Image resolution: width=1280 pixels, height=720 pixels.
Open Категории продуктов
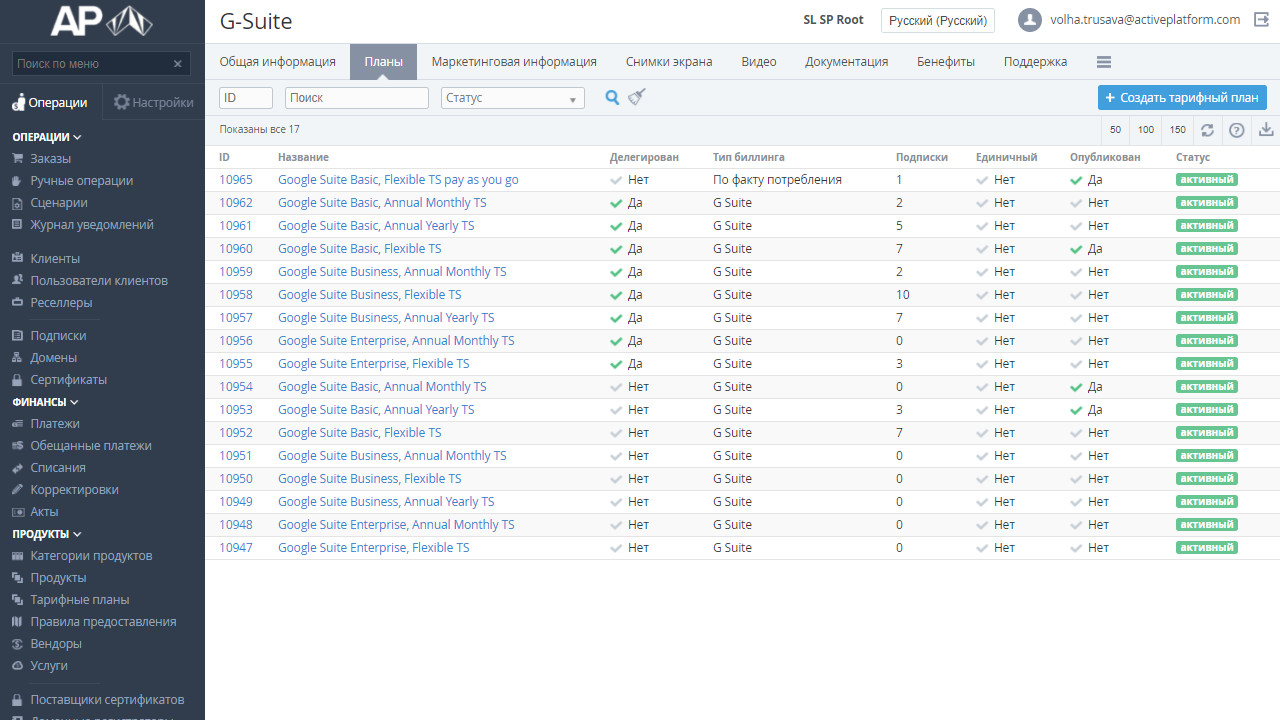(x=91, y=556)
